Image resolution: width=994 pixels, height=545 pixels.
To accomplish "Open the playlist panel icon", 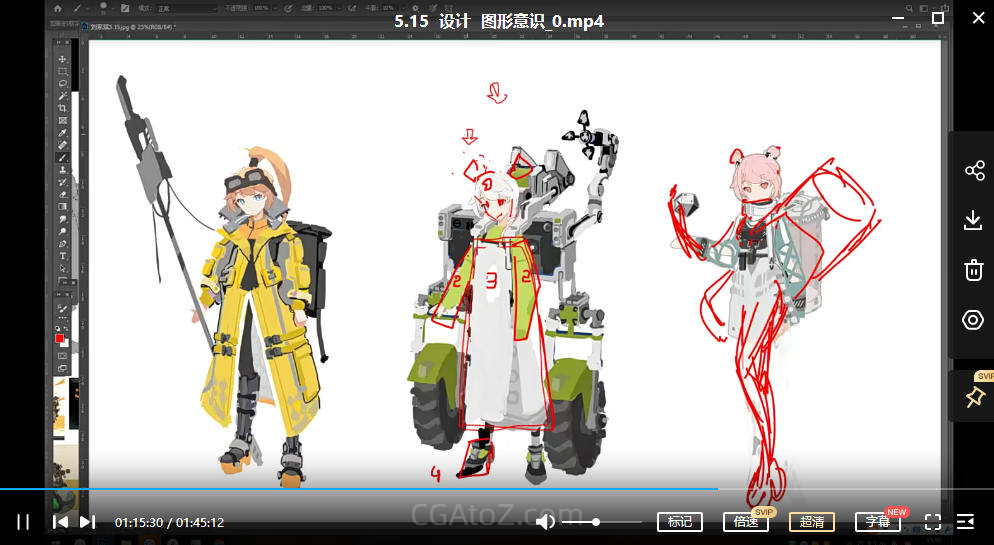I will pyautogui.click(x=965, y=521).
